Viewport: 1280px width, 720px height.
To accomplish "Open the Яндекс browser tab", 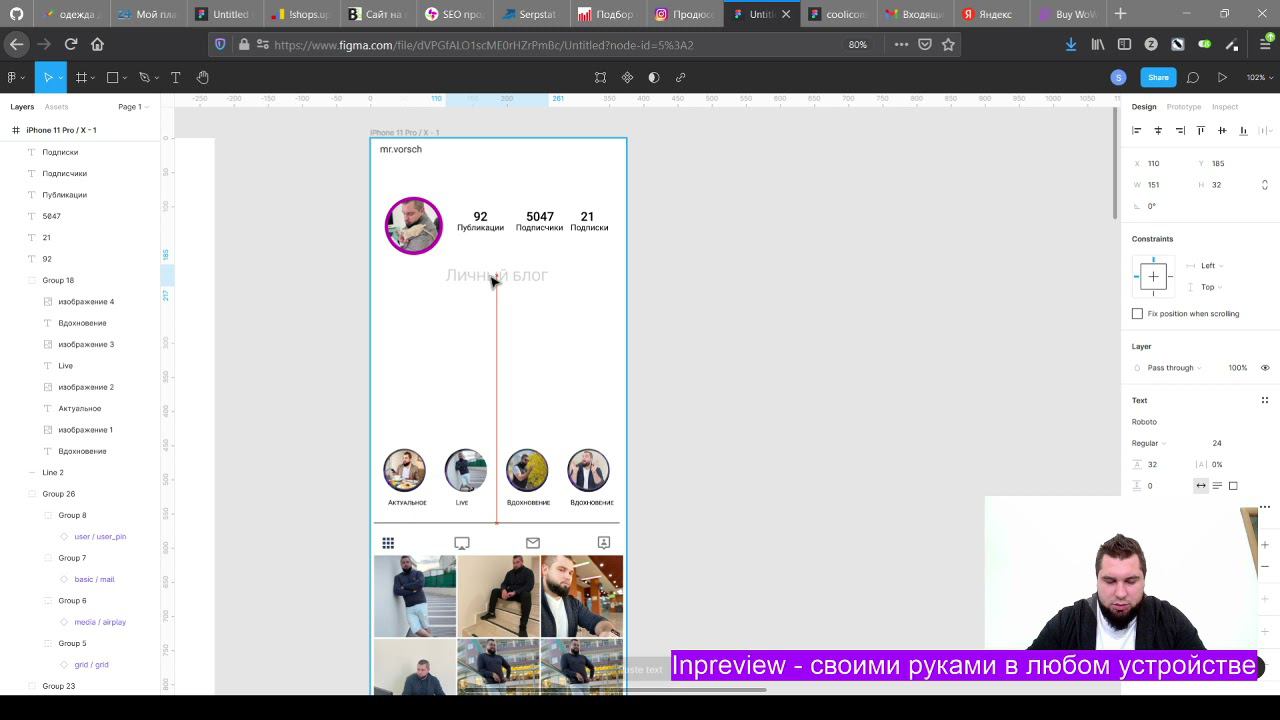I will point(987,14).
